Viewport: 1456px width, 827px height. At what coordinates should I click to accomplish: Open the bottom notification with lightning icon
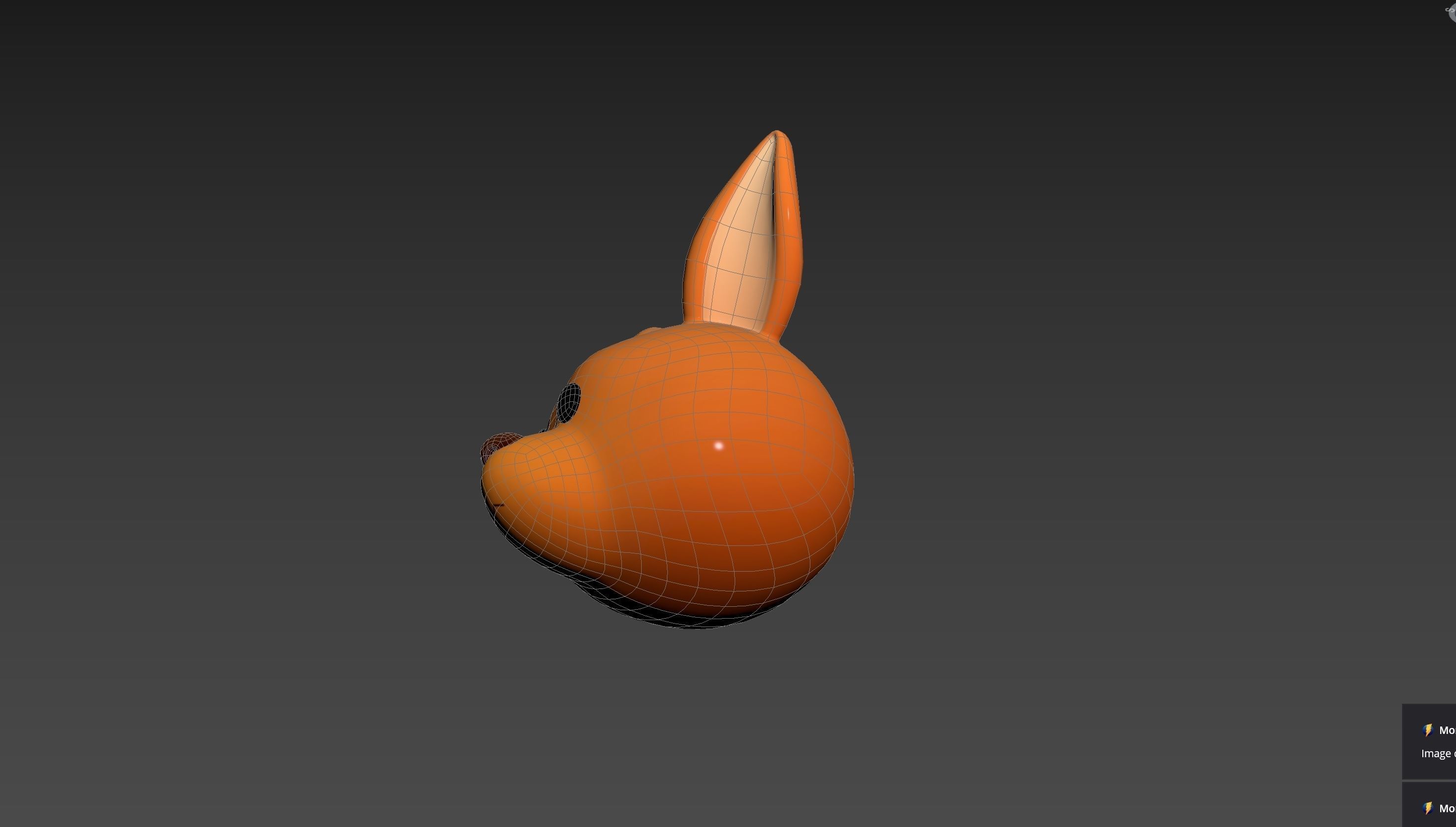[1429, 805]
